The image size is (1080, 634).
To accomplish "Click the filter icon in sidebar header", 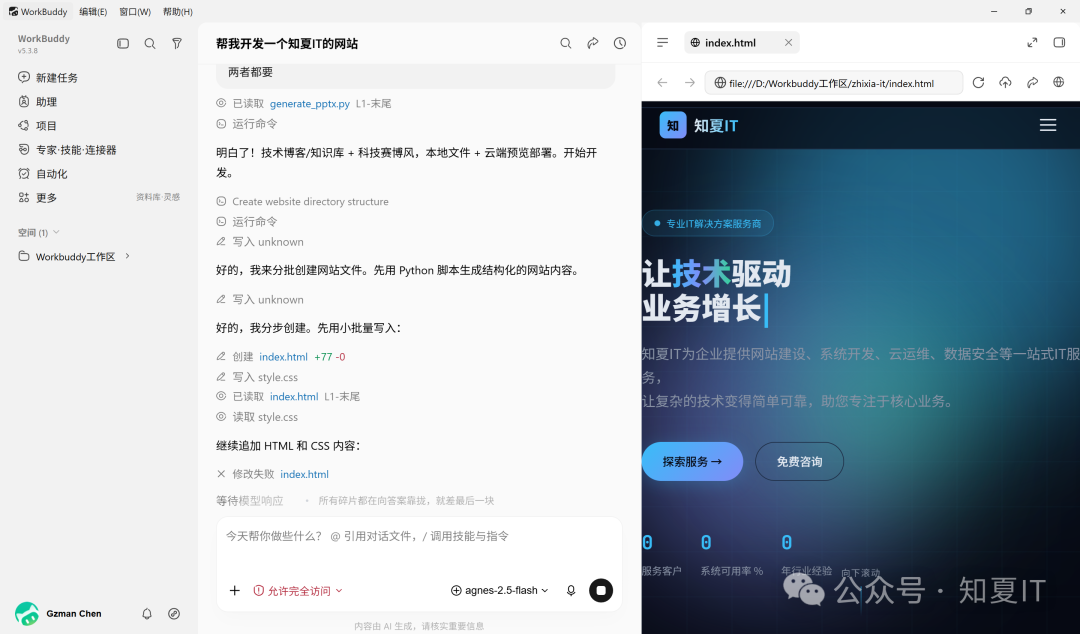I will 177,43.
